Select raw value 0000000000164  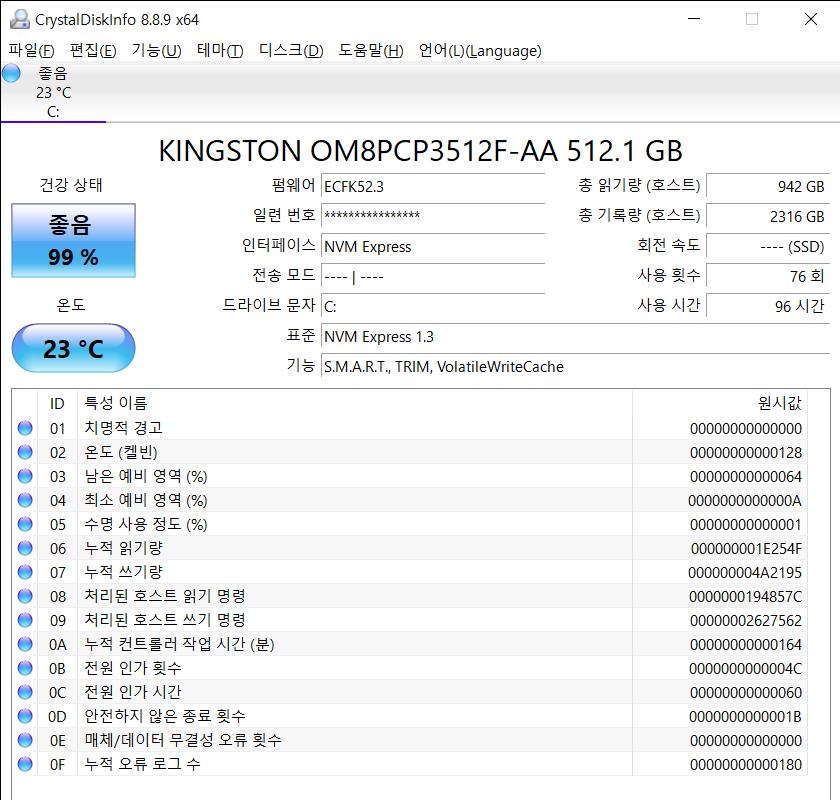click(x=746, y=645)
